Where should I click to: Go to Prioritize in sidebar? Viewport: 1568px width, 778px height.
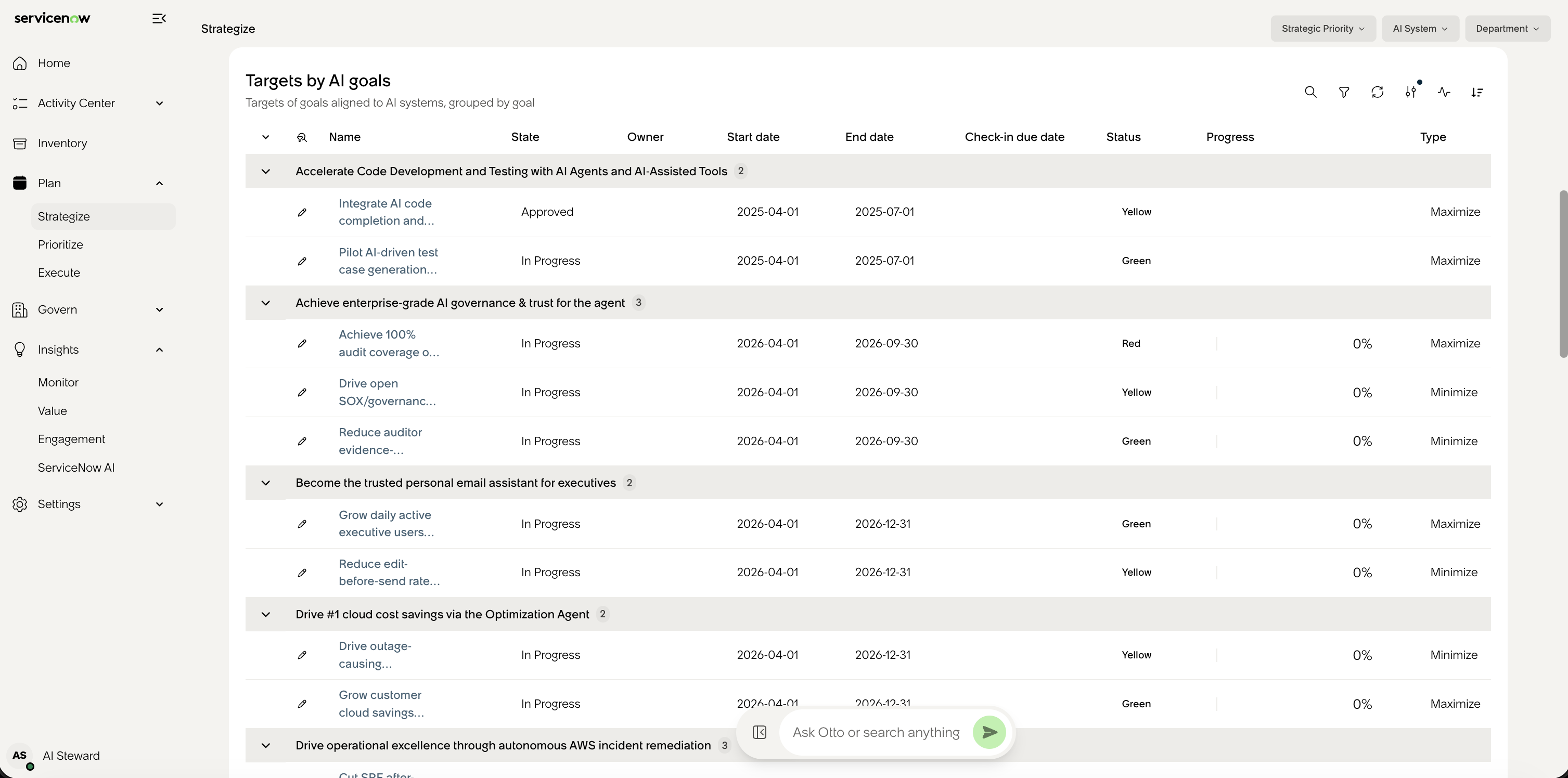60,244
